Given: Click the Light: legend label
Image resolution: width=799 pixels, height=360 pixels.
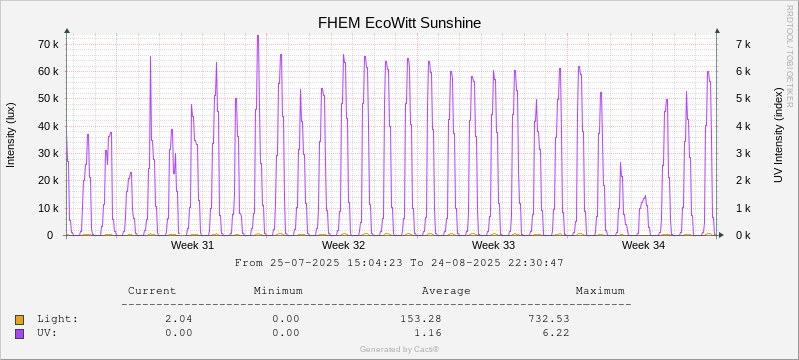Looking at the screenshot, I should click(58, 319).
